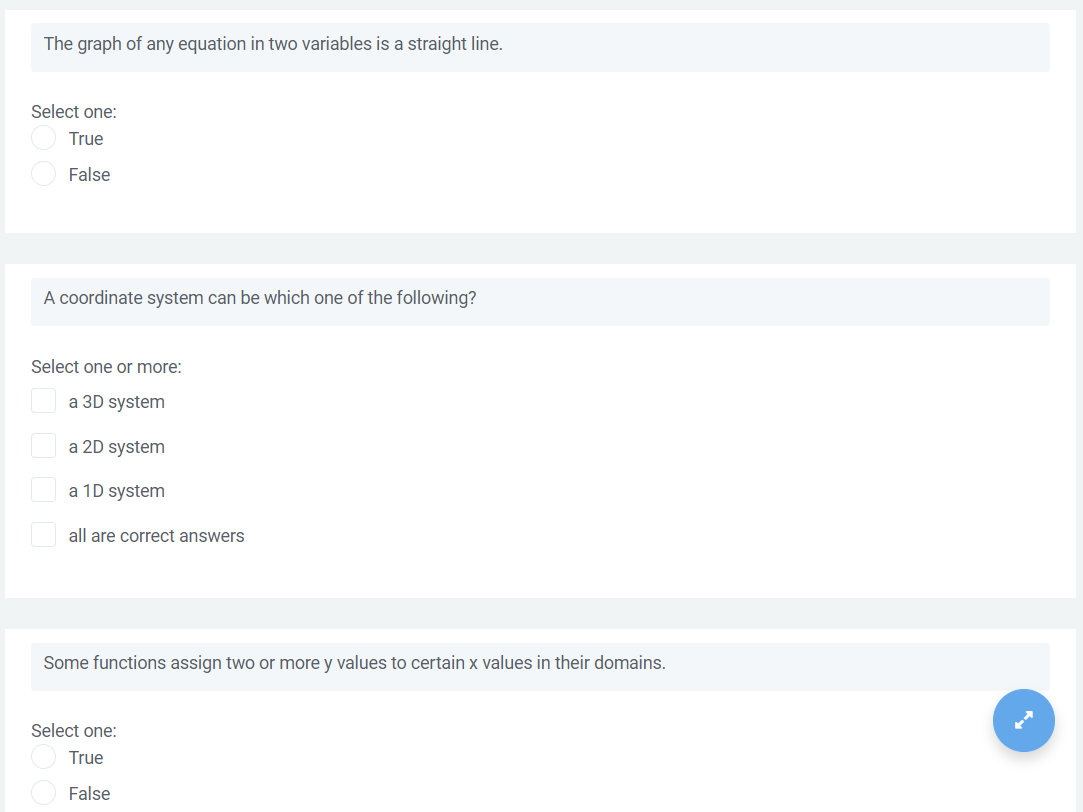Check 'all are correct answers'

coord(43,534)
